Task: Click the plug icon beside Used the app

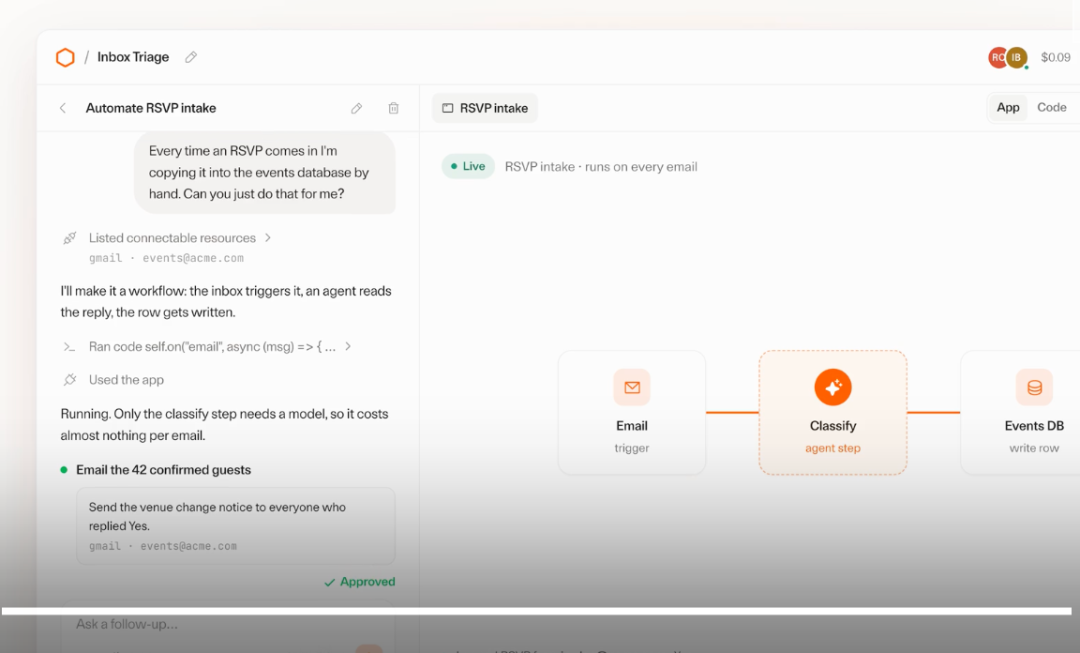Action: pos(70,380)
